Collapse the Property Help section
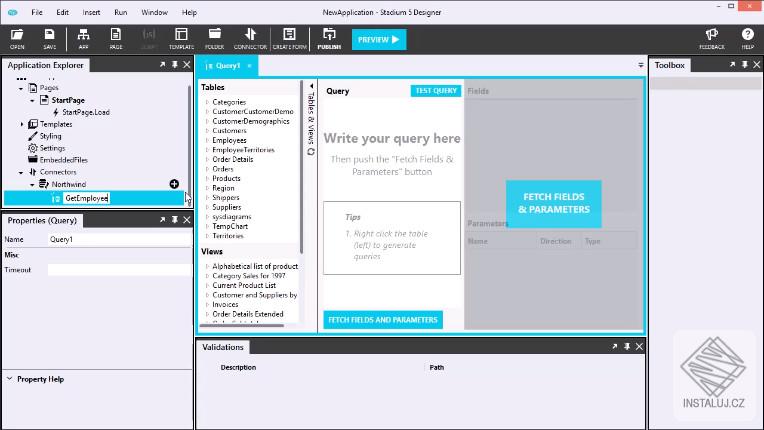This screenshot has height=430, width=764. 9,378
